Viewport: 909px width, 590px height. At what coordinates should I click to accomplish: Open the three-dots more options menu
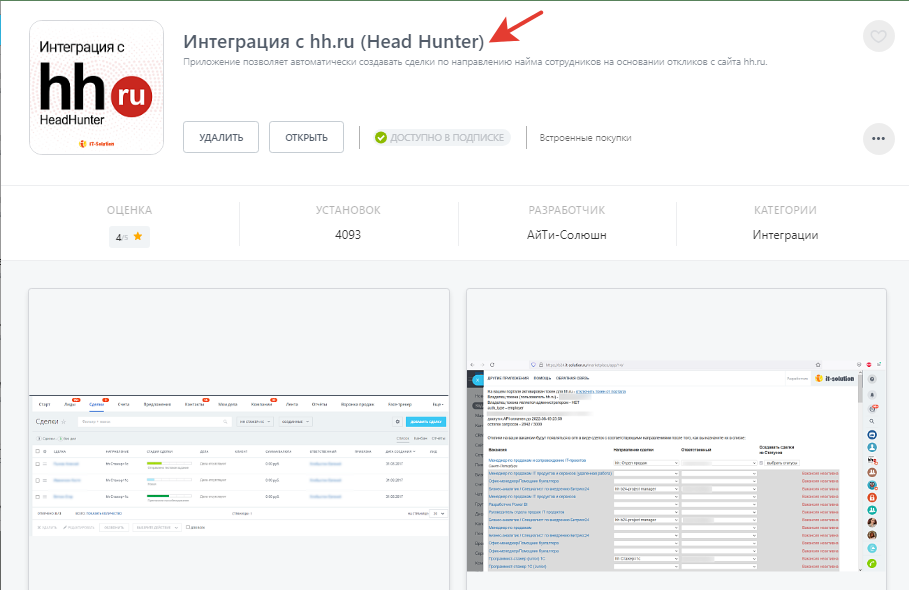point(878,138)
